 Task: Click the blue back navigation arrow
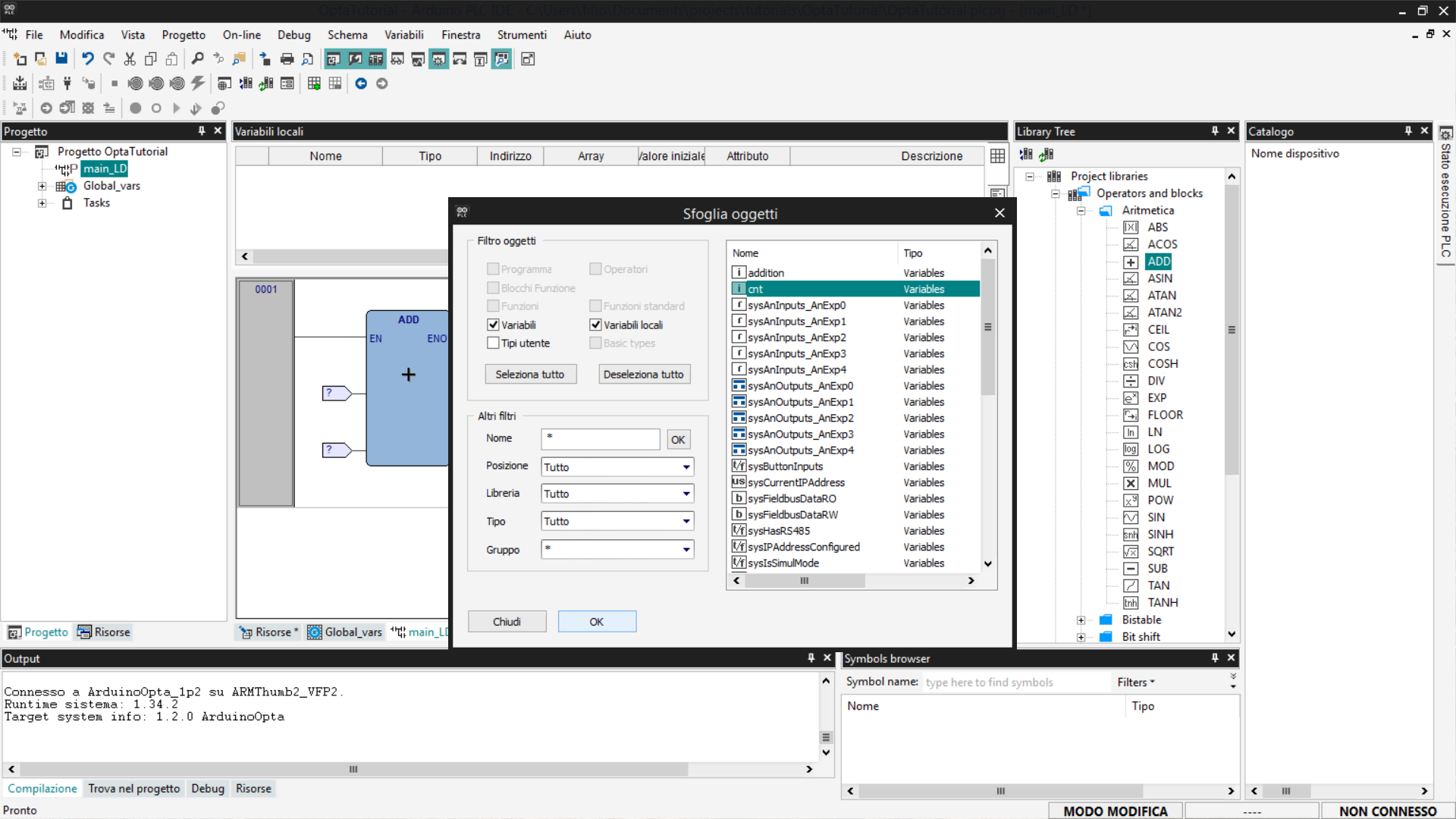pos(361,83)
